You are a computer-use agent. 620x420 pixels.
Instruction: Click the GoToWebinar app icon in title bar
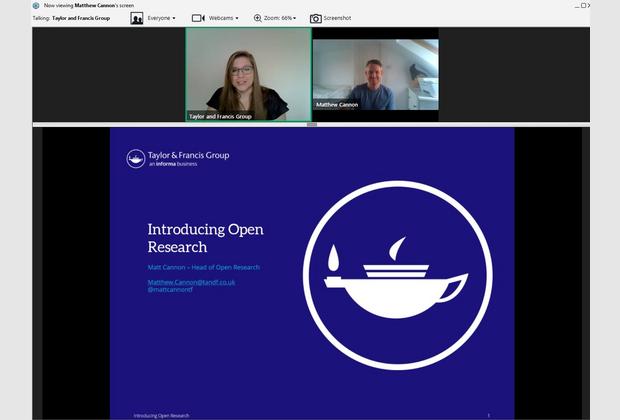[36, 6]
